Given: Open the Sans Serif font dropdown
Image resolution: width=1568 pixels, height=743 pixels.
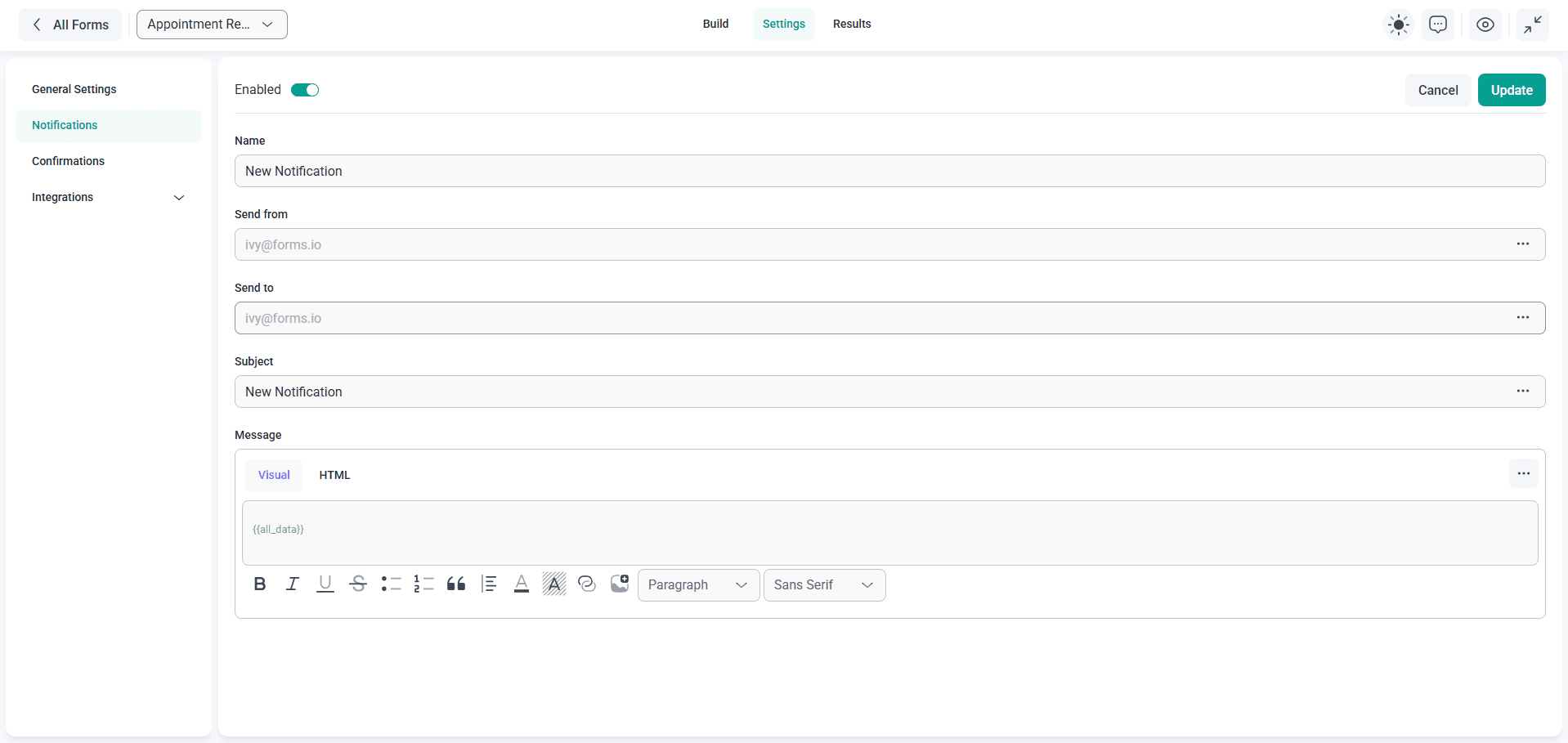Looking at the screenshot, I should (x=824, y=585).
